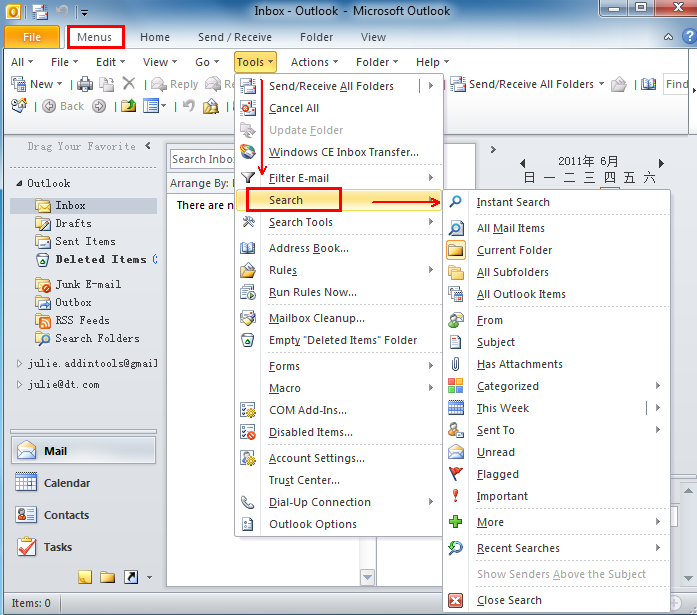Open the Actions dropdown menu
The width and height of the screenshot is (697, 615).
(314, 62)
